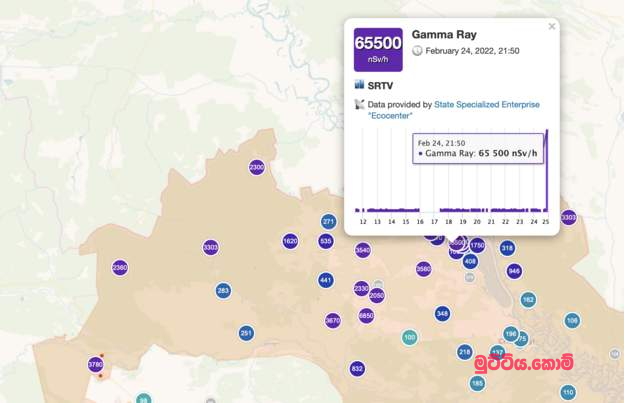The width and height of the screenshot is (624, 403).
Task: Select the 271 sensor marker
Action: click(329, 222)
